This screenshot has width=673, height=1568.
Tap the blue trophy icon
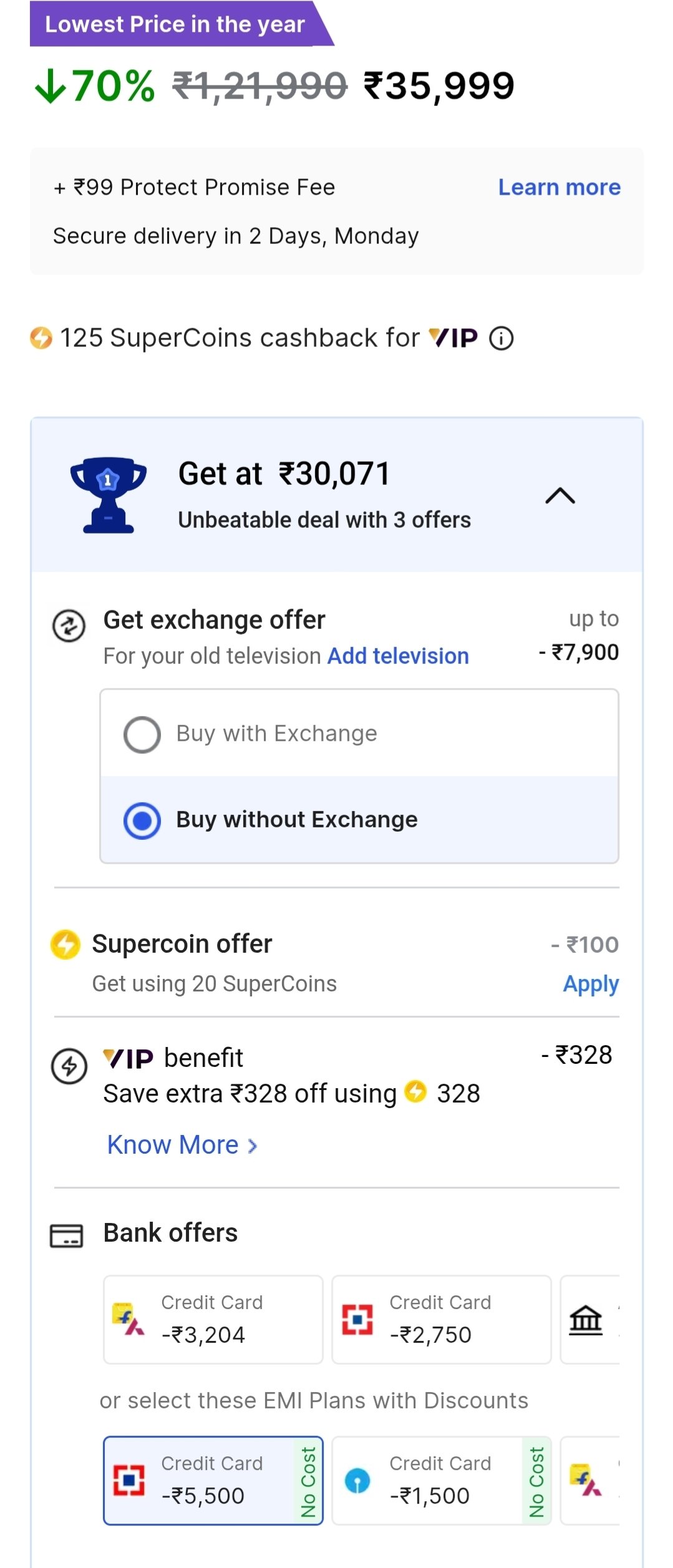[x=109, y=495]
